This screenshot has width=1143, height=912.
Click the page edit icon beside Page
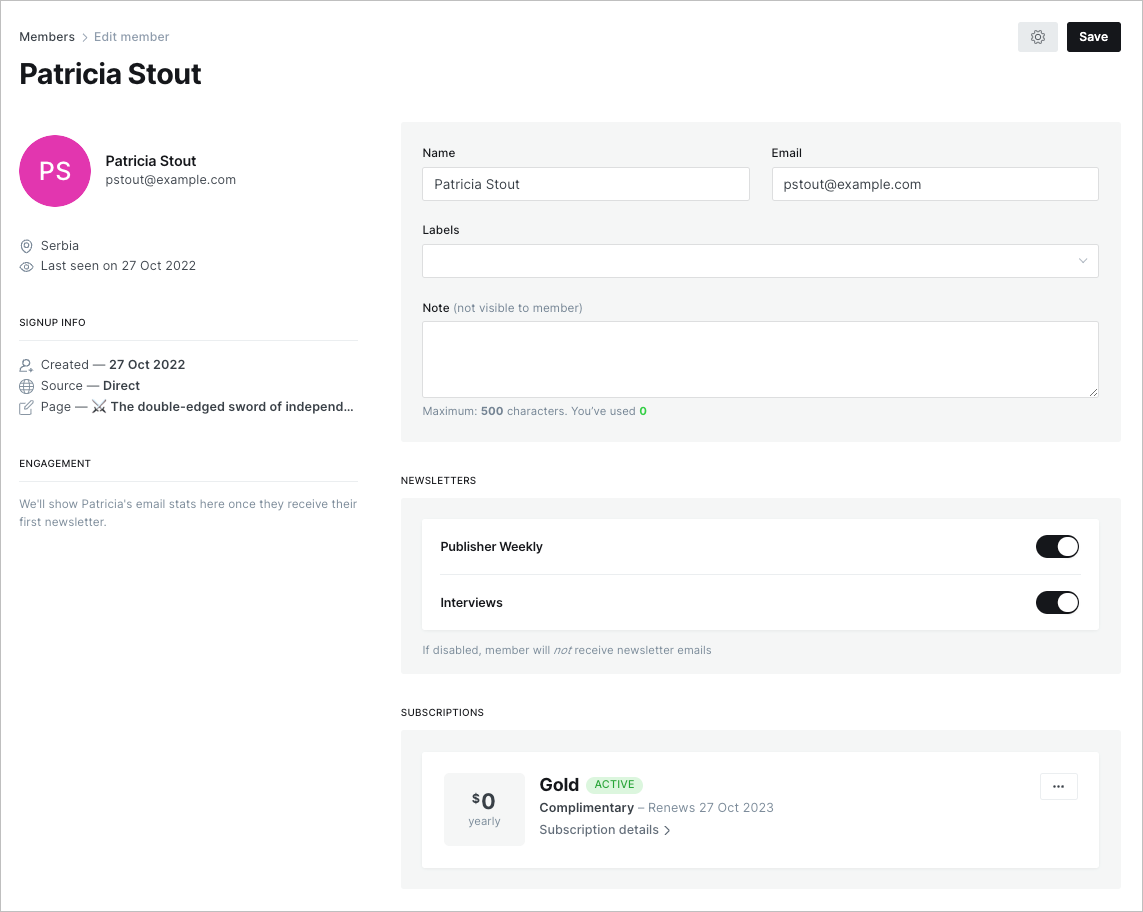[x=27, y=407]
